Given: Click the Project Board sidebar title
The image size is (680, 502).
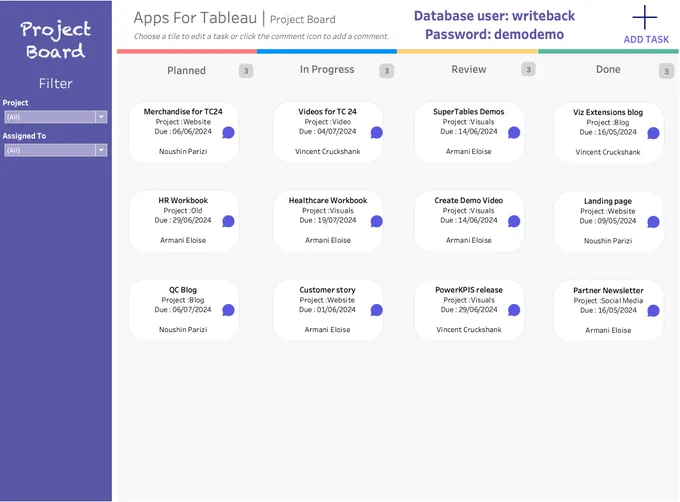Looking at the screenshot, I should (56, 40).
